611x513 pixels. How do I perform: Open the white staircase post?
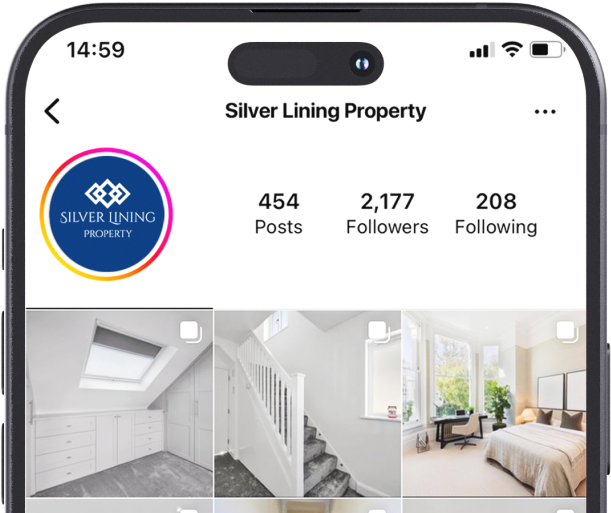click(x=307, y=403)
